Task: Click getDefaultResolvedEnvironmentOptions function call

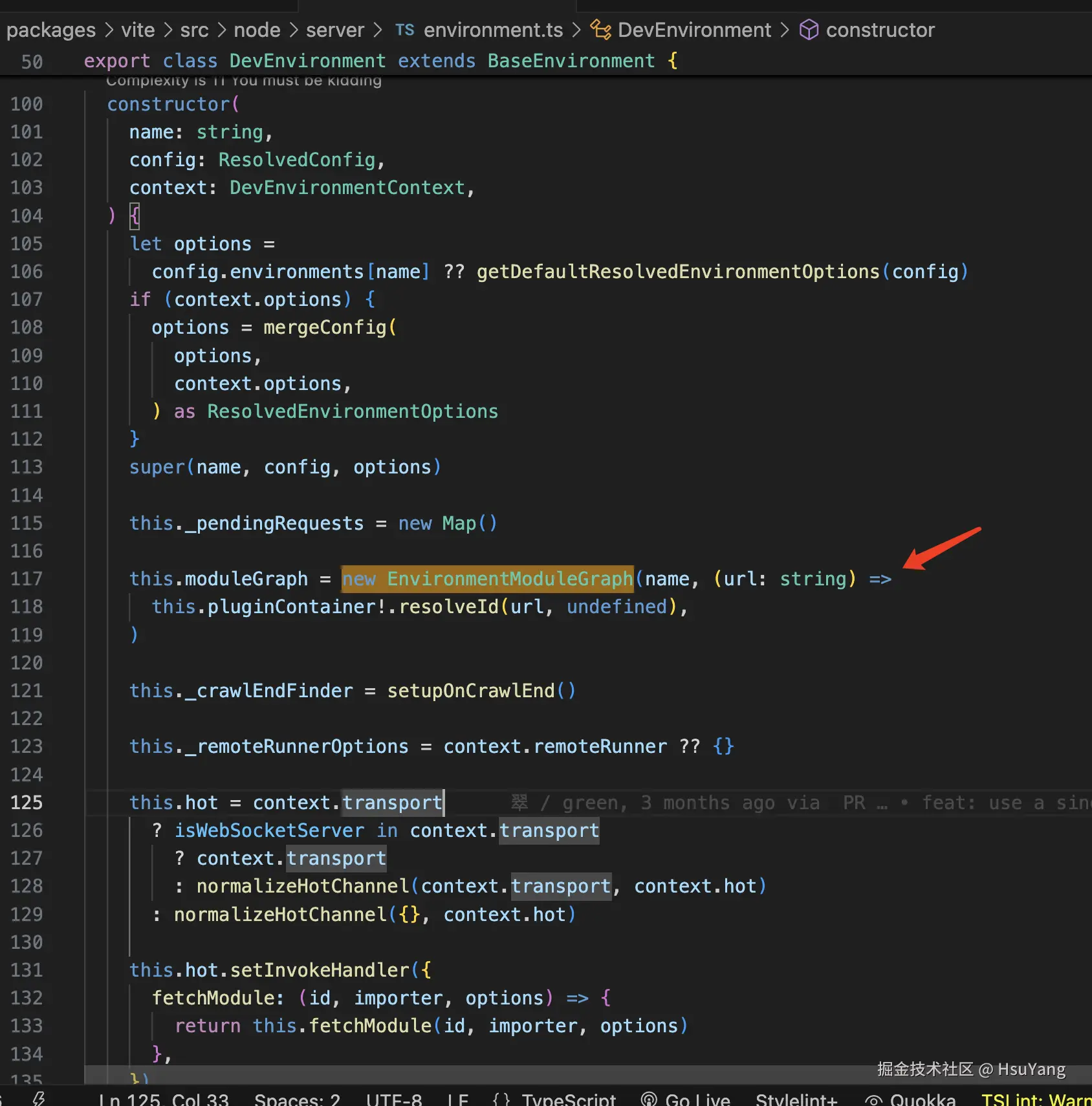Action: 679,272
